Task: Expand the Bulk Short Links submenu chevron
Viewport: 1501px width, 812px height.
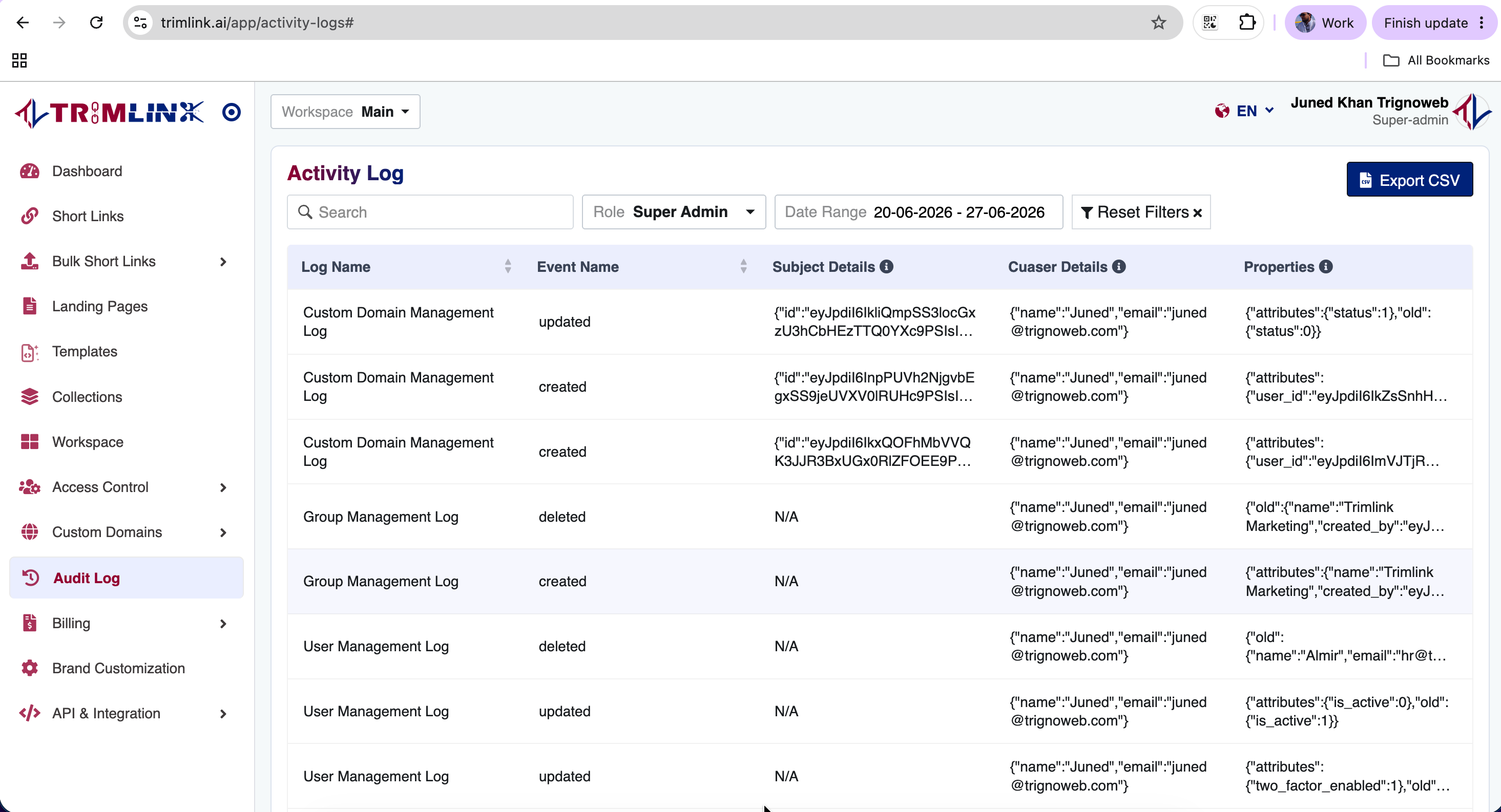Action: (x=223, y=262)
